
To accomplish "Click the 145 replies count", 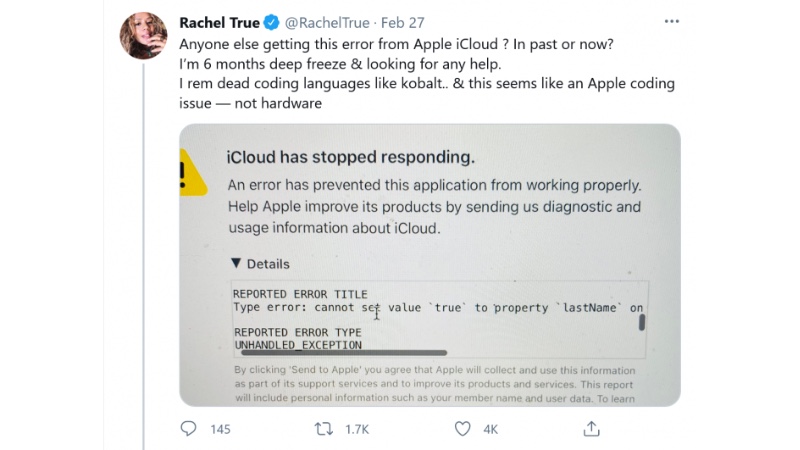I will coord(220,429).
